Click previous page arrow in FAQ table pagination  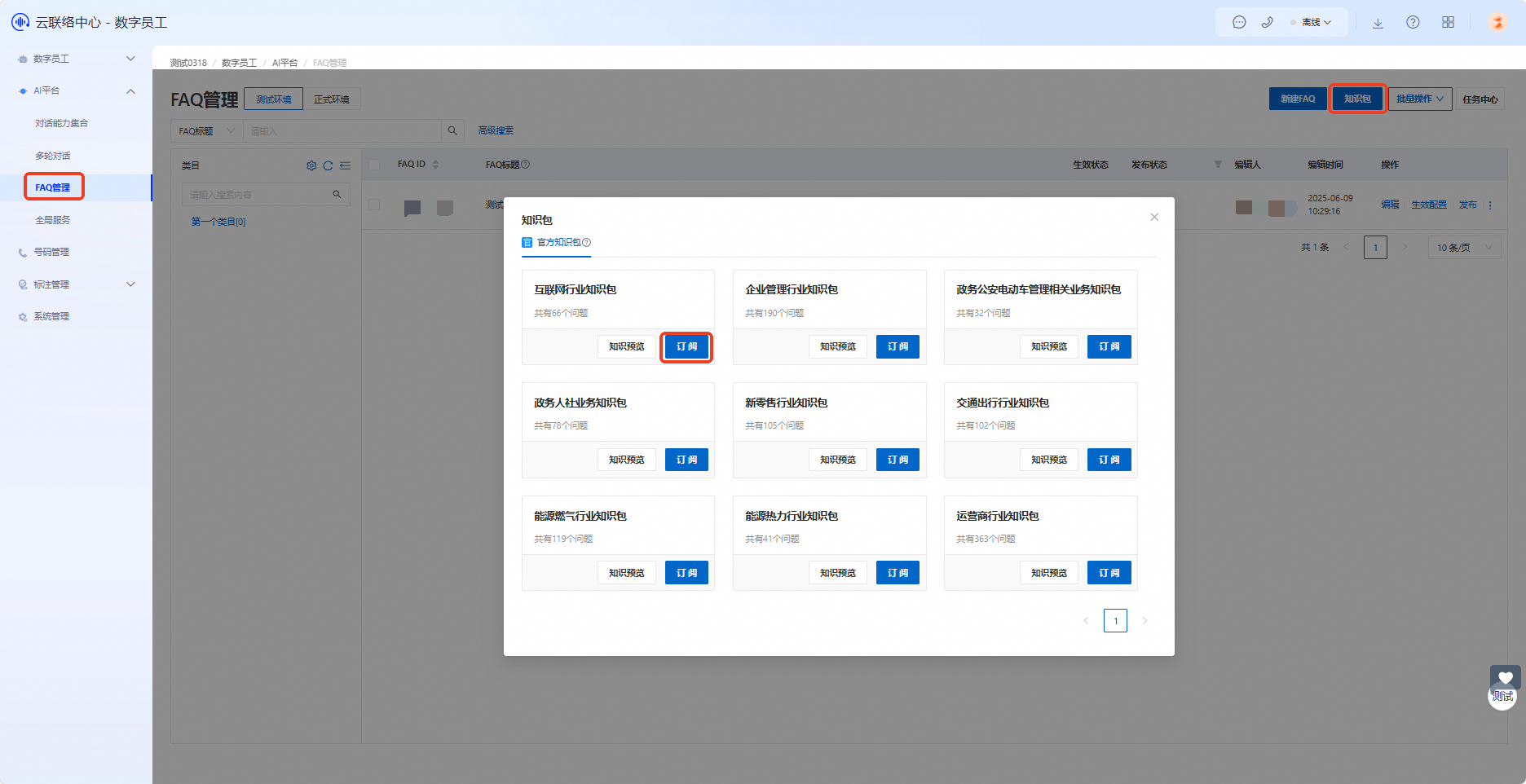tap(1346, 247)
